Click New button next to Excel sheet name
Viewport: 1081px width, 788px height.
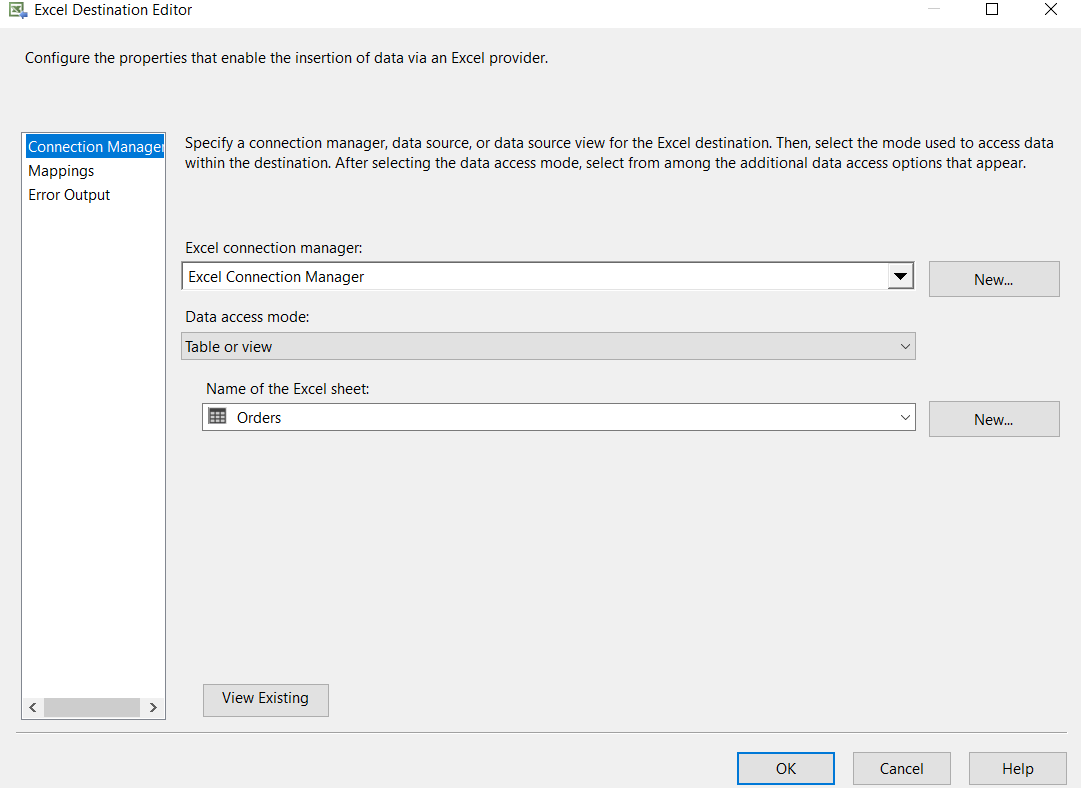tap(993, 420)
